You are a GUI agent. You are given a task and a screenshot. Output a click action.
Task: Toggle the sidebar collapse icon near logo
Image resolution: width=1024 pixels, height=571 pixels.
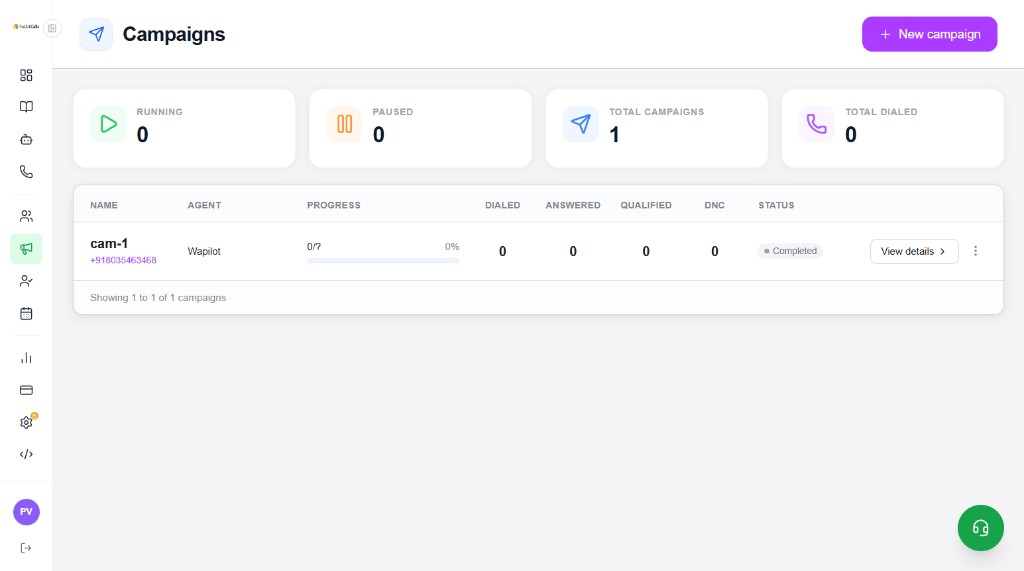[52, 28]
